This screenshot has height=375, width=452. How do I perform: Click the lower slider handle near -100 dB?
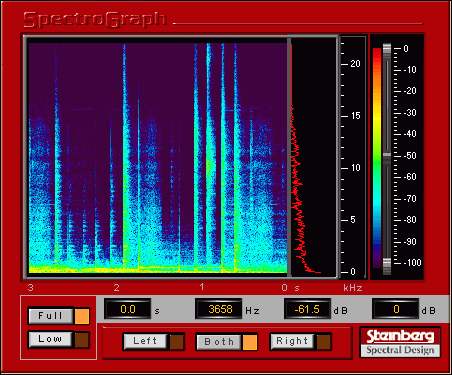click(387, 266)
